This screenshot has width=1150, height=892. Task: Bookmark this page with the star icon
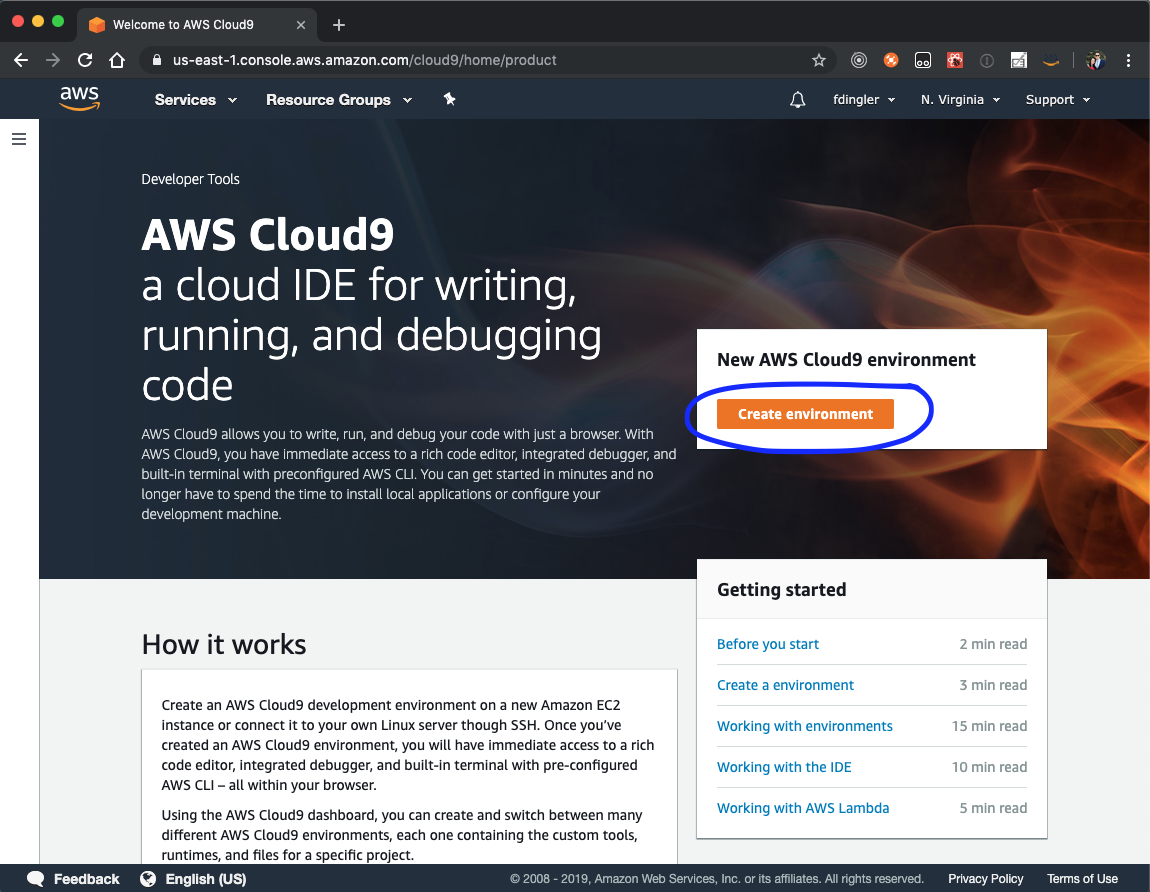(x=818, y=60)
